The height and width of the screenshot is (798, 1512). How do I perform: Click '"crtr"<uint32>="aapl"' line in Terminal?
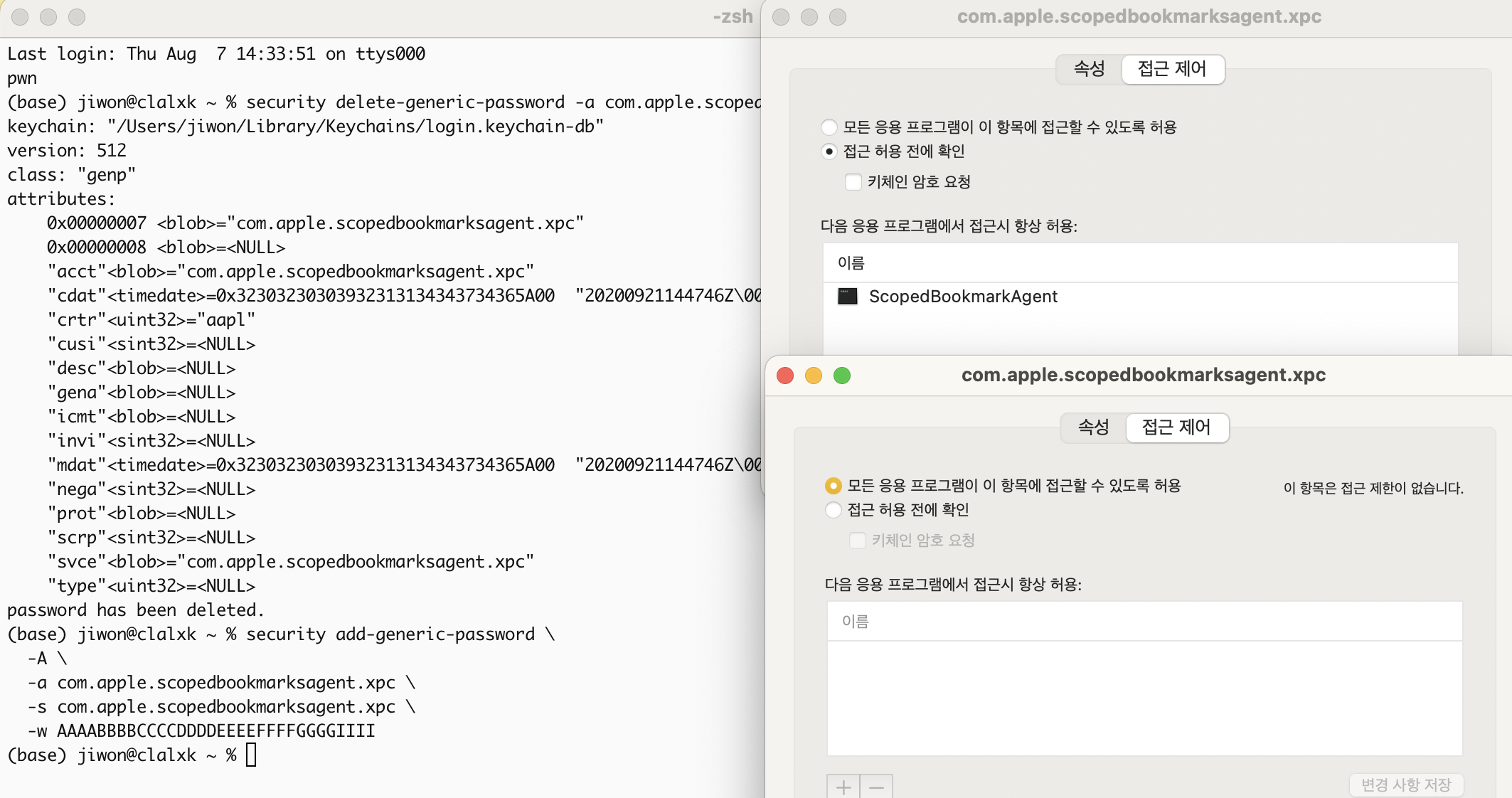(x=151, y=320)
